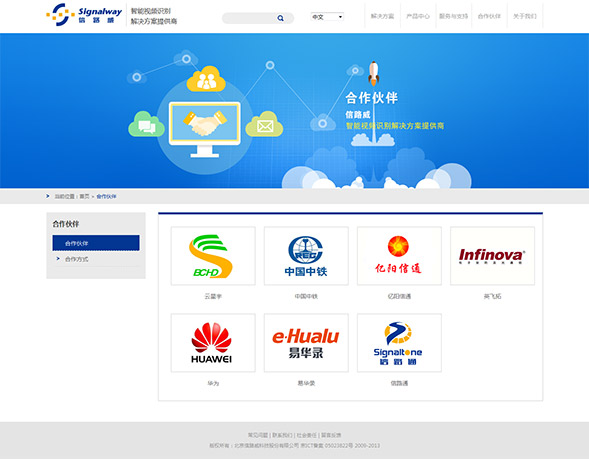Click the 合作伙伴 breadcrumb link
The image size is (589, 459).
click(106, 196)
